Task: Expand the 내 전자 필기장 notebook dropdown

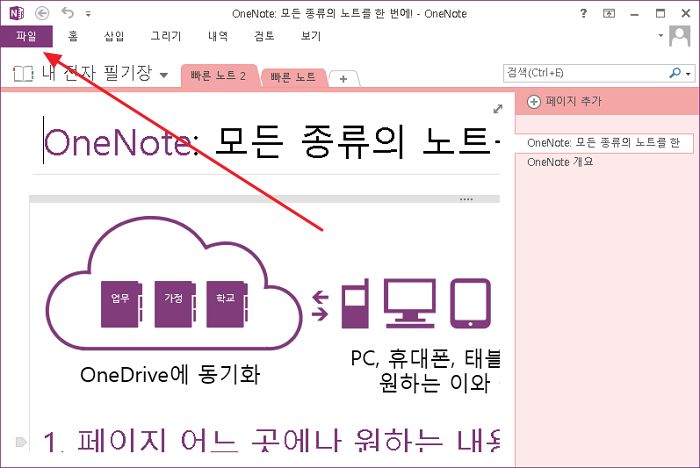Action: tap(164, 75)
